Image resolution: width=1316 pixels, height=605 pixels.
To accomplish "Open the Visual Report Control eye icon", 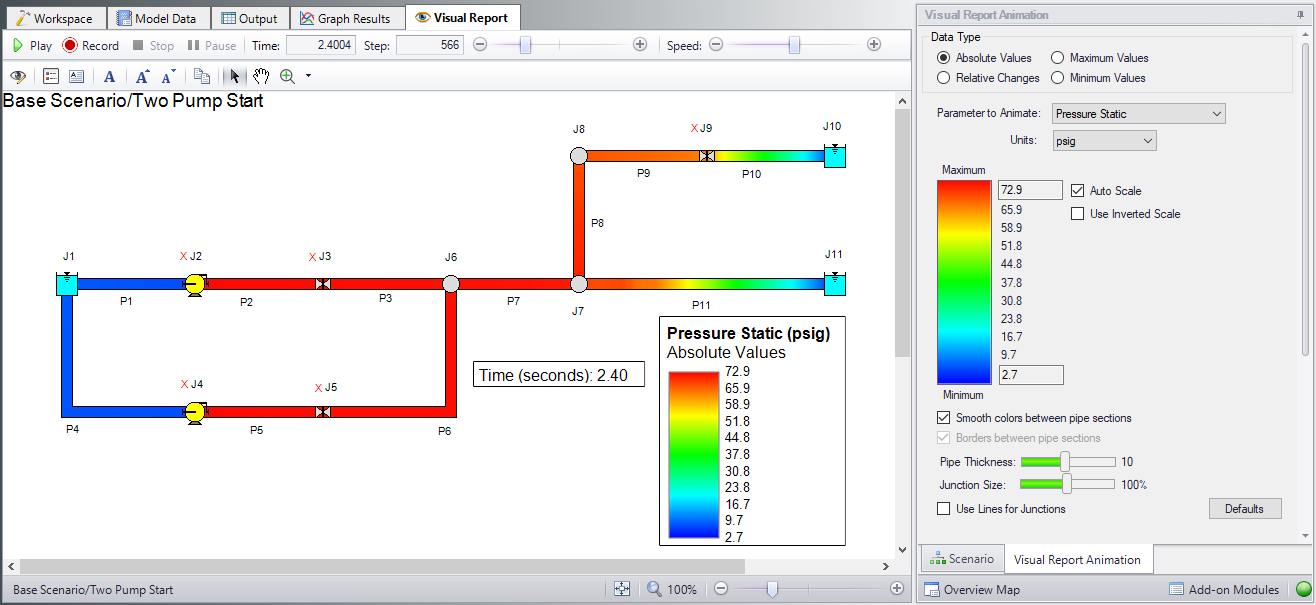I will (x=18, y=75).
